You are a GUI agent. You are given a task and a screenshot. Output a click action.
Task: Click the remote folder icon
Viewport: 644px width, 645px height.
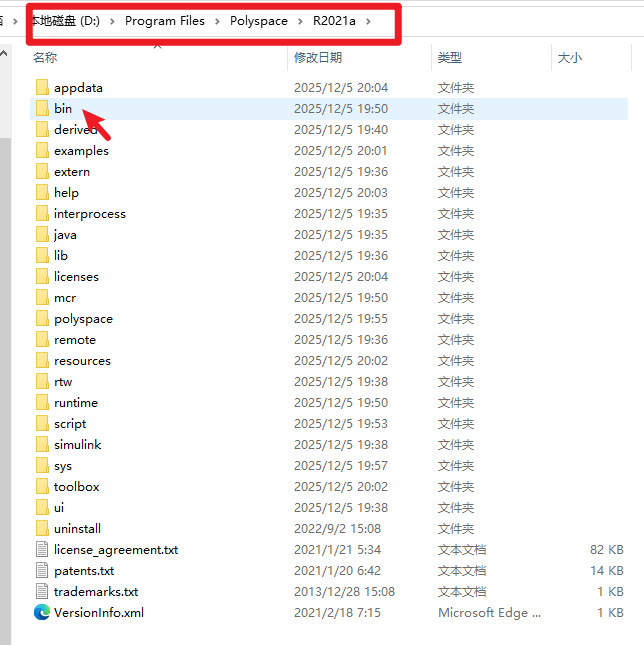42,339
